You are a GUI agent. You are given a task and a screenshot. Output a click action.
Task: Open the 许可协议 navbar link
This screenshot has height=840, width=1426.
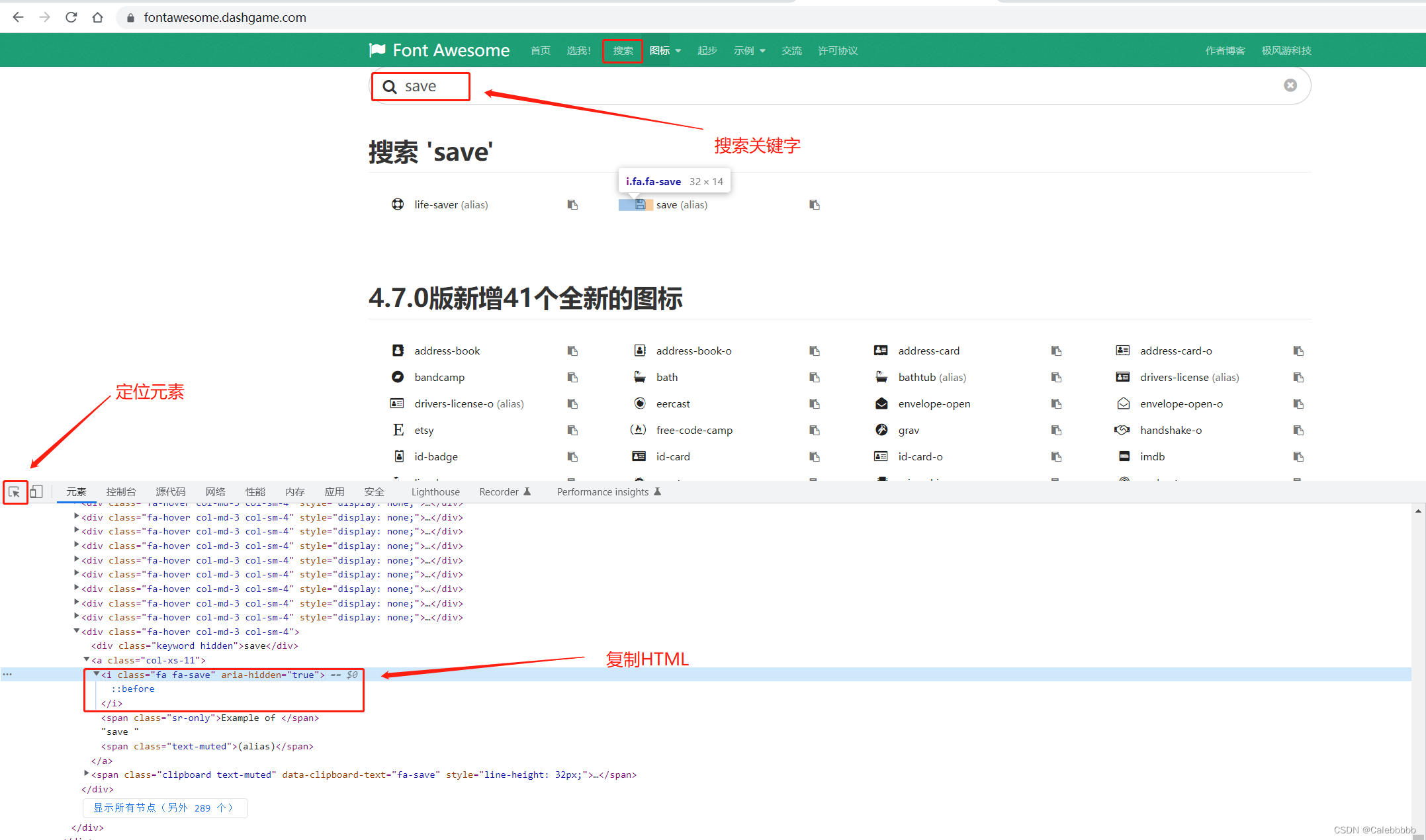click(x=838, y=51)
